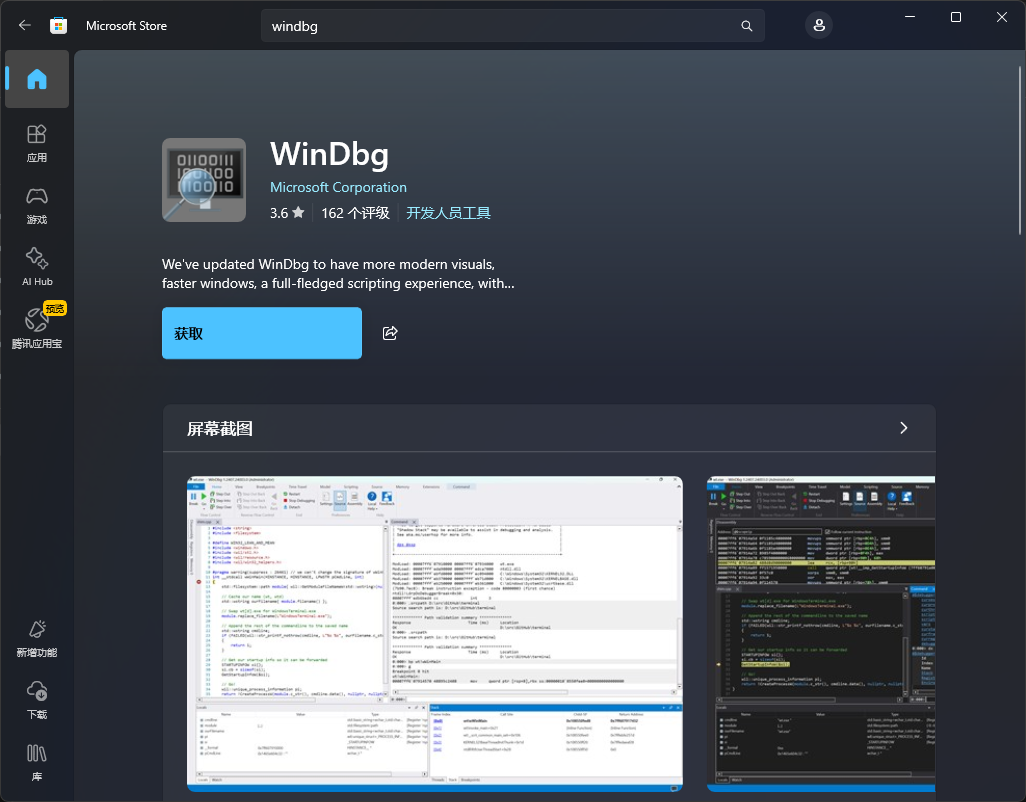Expand the 屏幕截图 section with chevron
The image size is (1026, 802).
click(904, 428)
